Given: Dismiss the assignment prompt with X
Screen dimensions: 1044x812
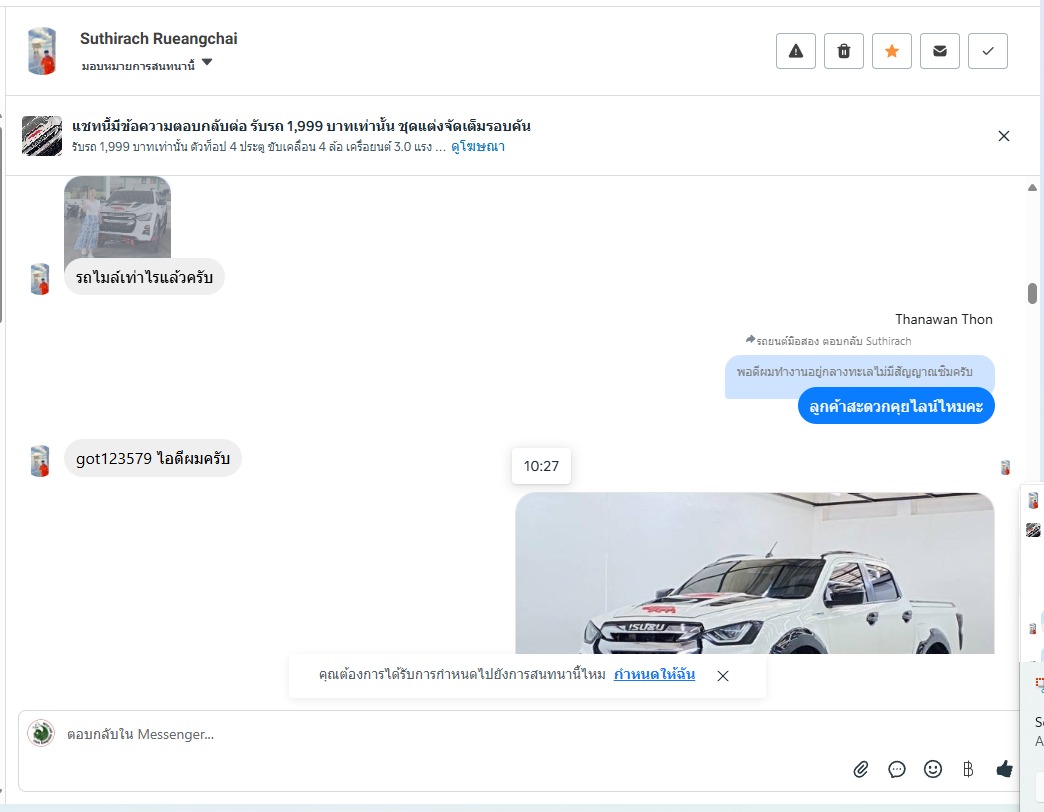Looking at the screenshot, I should click(722, 676).
